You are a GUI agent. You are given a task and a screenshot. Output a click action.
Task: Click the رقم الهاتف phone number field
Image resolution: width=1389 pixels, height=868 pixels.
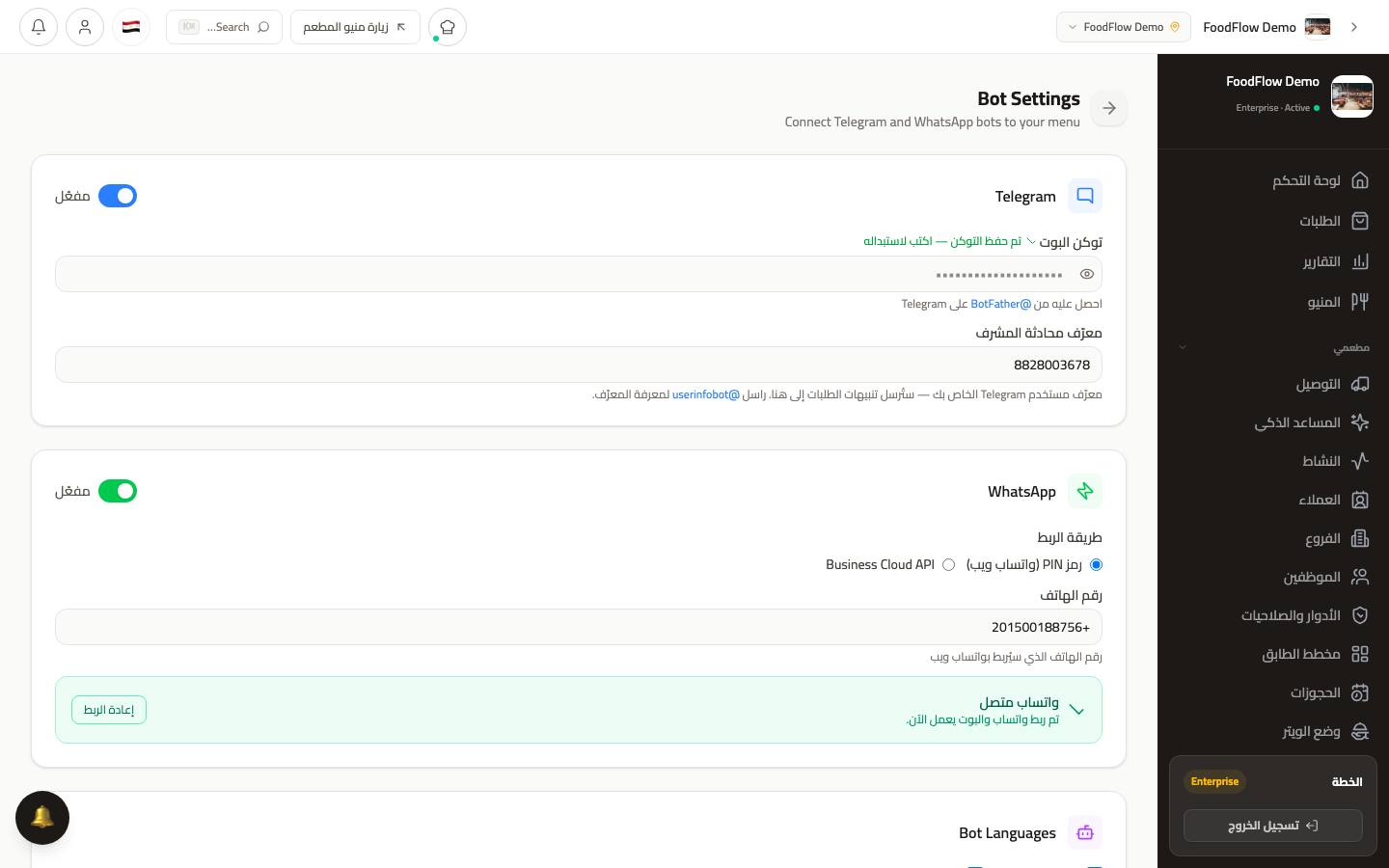click(579, 627)
